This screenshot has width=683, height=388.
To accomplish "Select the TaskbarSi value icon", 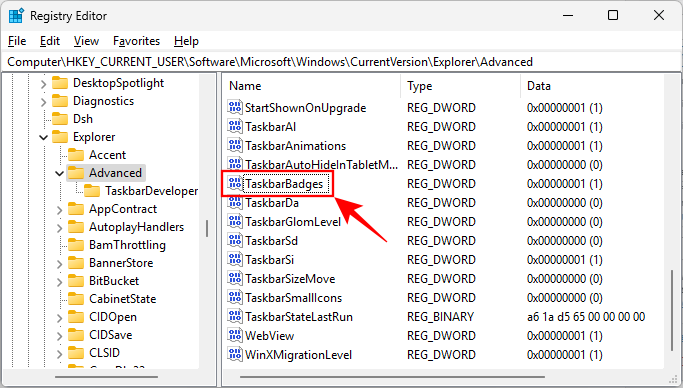I will [x=235, y=260].
